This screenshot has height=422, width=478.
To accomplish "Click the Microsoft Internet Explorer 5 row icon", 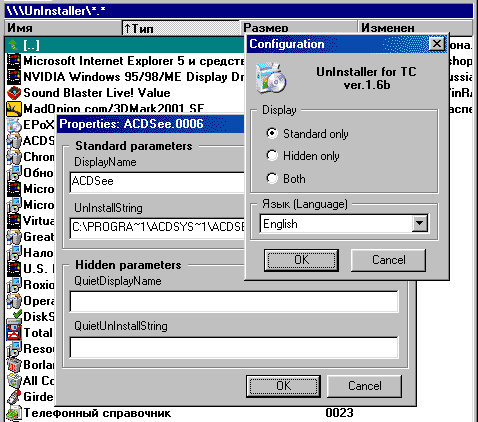I will click(x=14, y=61).
